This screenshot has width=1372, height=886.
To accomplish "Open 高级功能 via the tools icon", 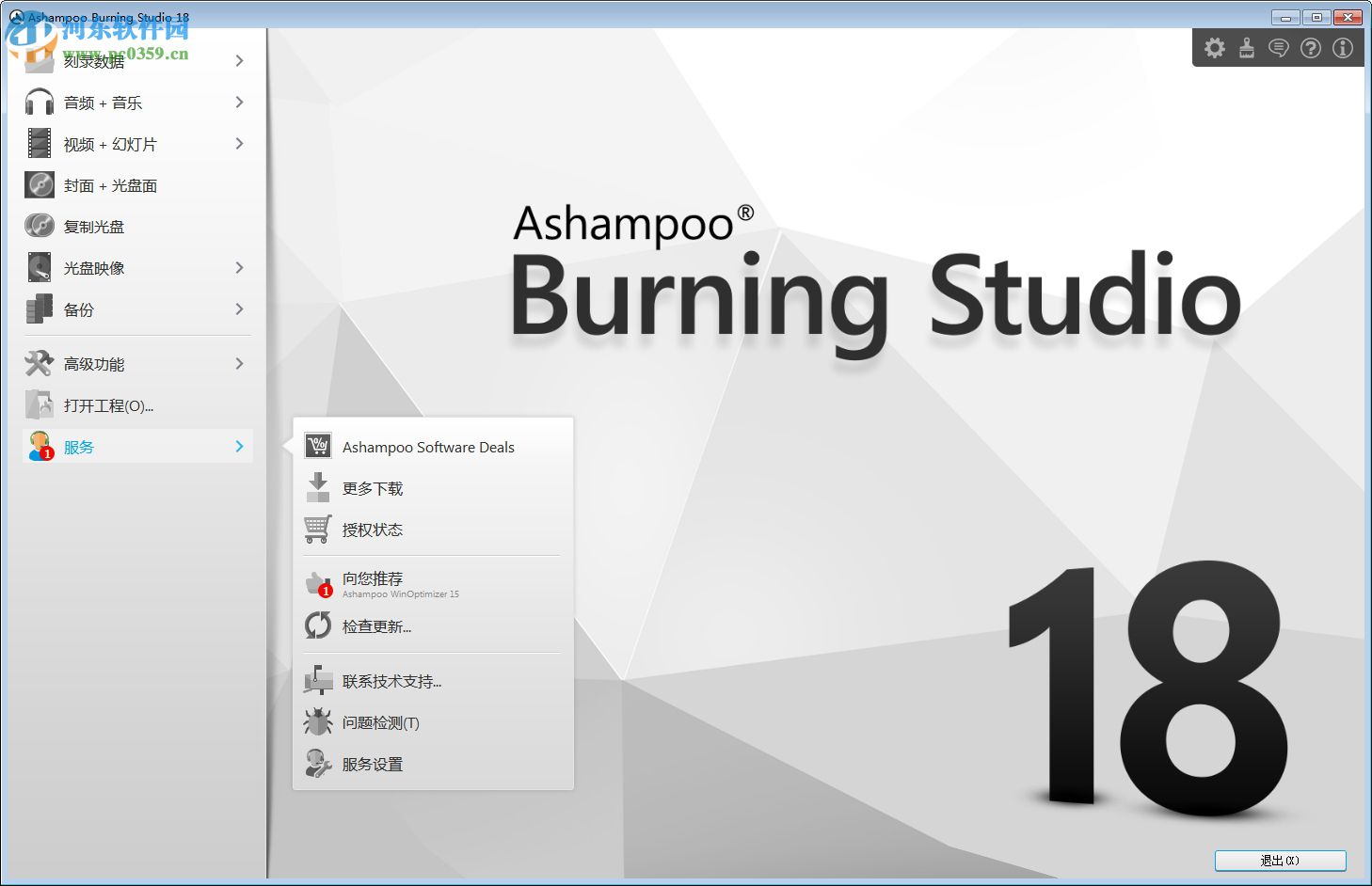I will tap(39, 363).
